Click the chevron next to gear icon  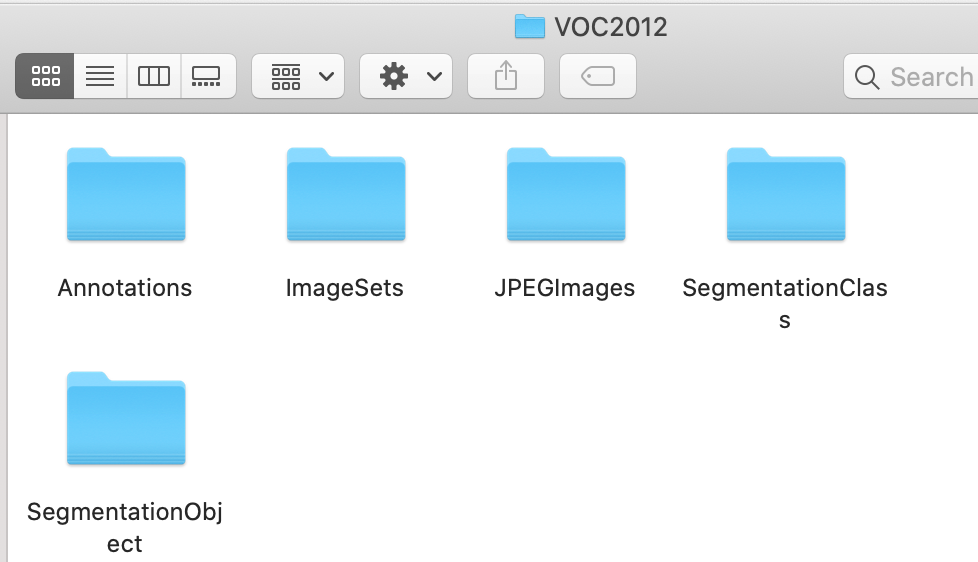(434, 76)
